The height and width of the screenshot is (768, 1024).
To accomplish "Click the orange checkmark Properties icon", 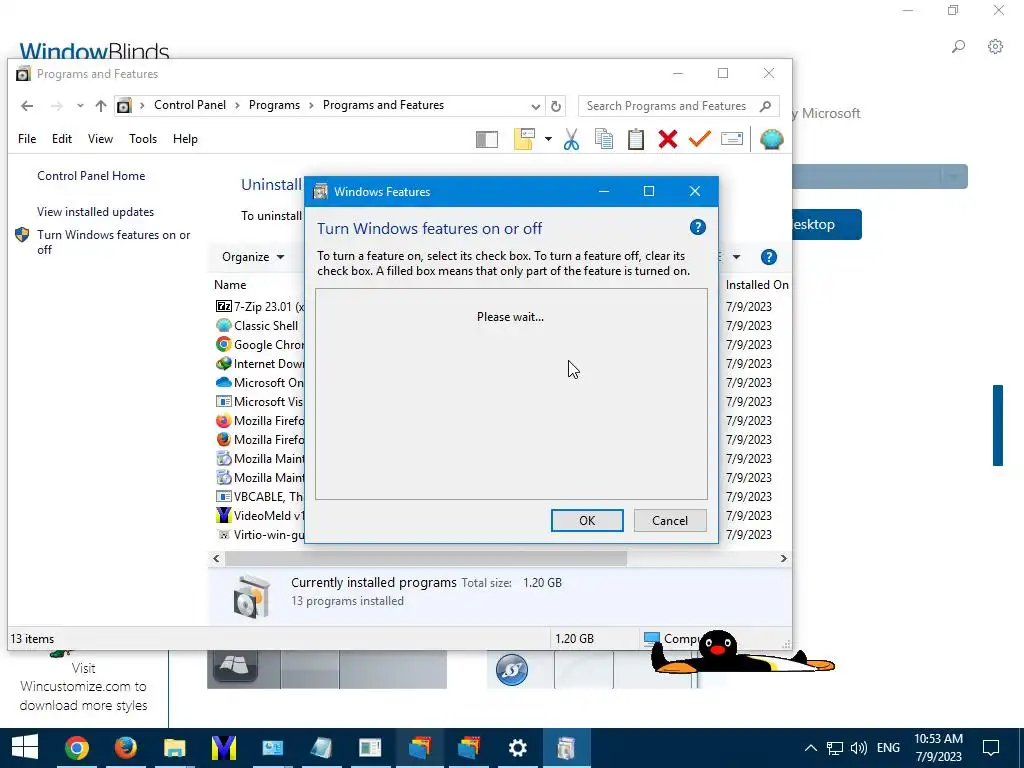I will point(699,139).
